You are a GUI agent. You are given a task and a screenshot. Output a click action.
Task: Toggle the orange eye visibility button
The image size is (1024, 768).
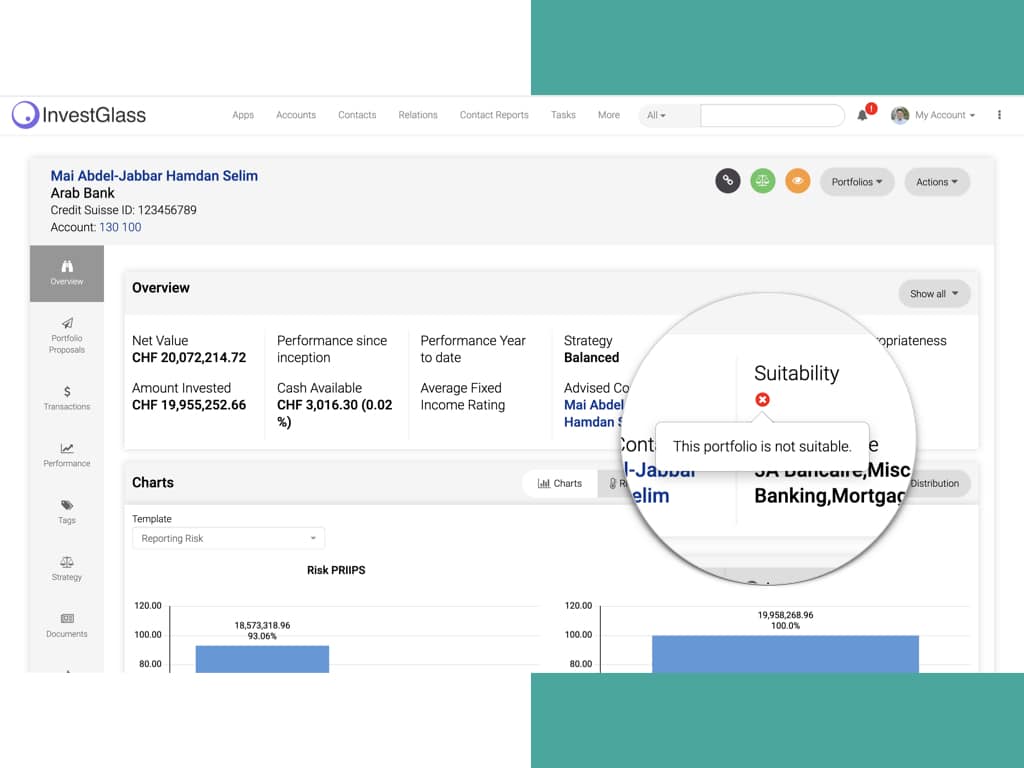[x=797, y=181]
